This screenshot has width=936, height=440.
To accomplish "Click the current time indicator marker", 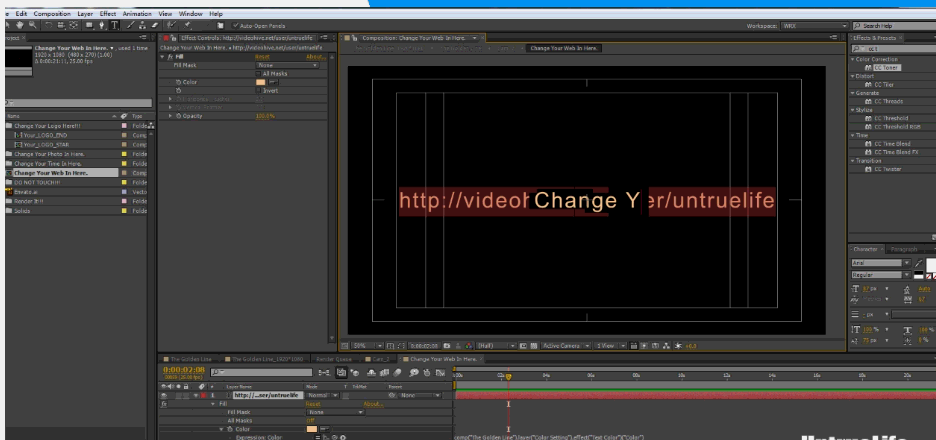I will (509, 376).
